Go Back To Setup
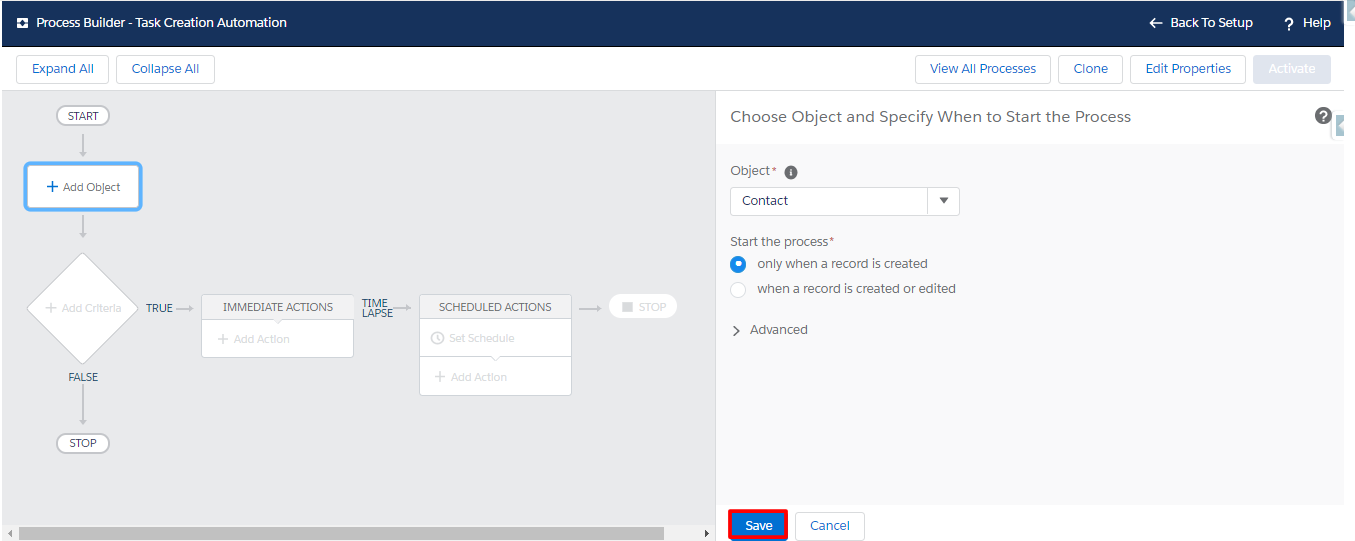 click(x=1201, y=23)
